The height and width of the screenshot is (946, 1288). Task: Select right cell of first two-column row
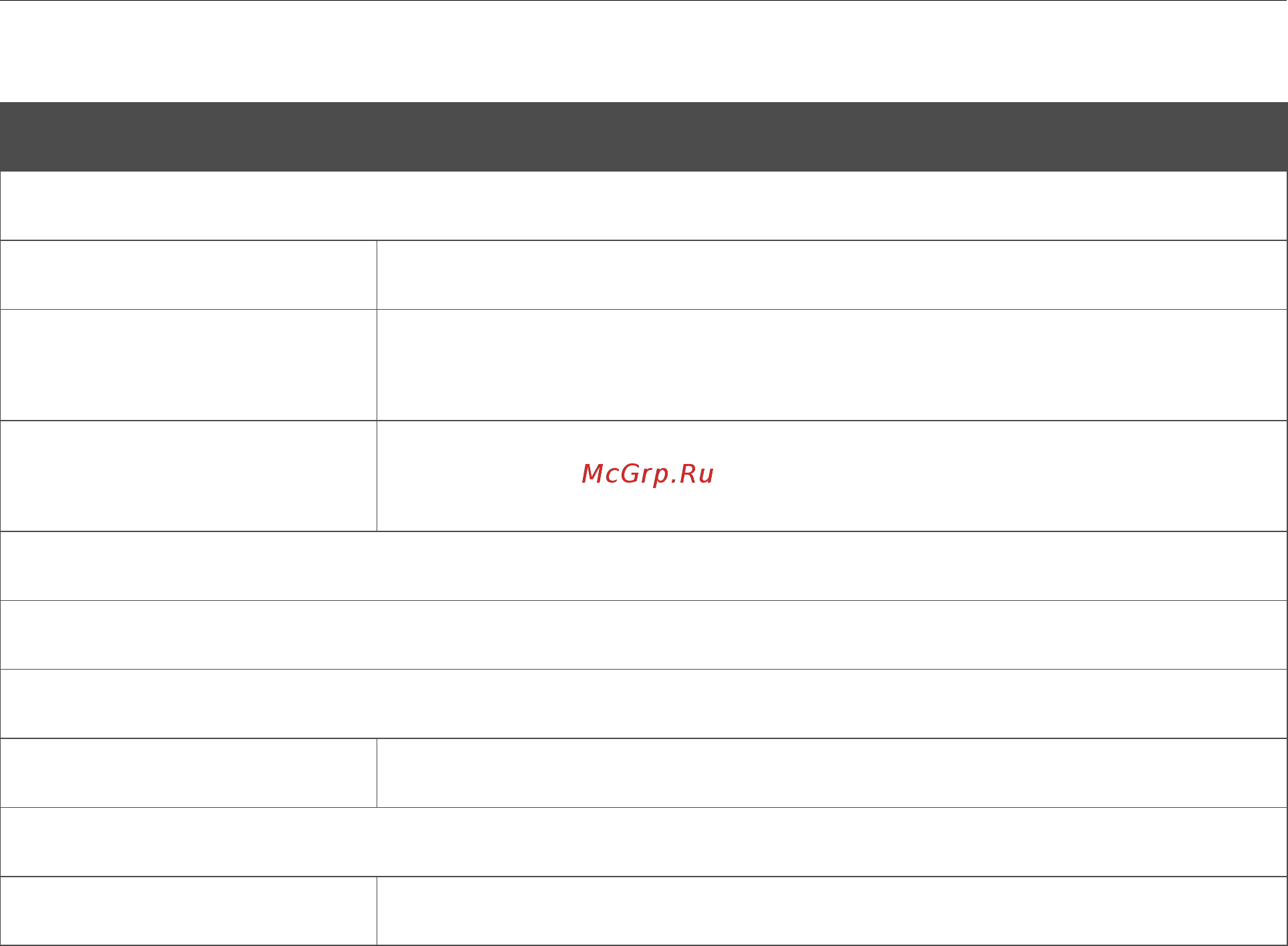point(832,275)
